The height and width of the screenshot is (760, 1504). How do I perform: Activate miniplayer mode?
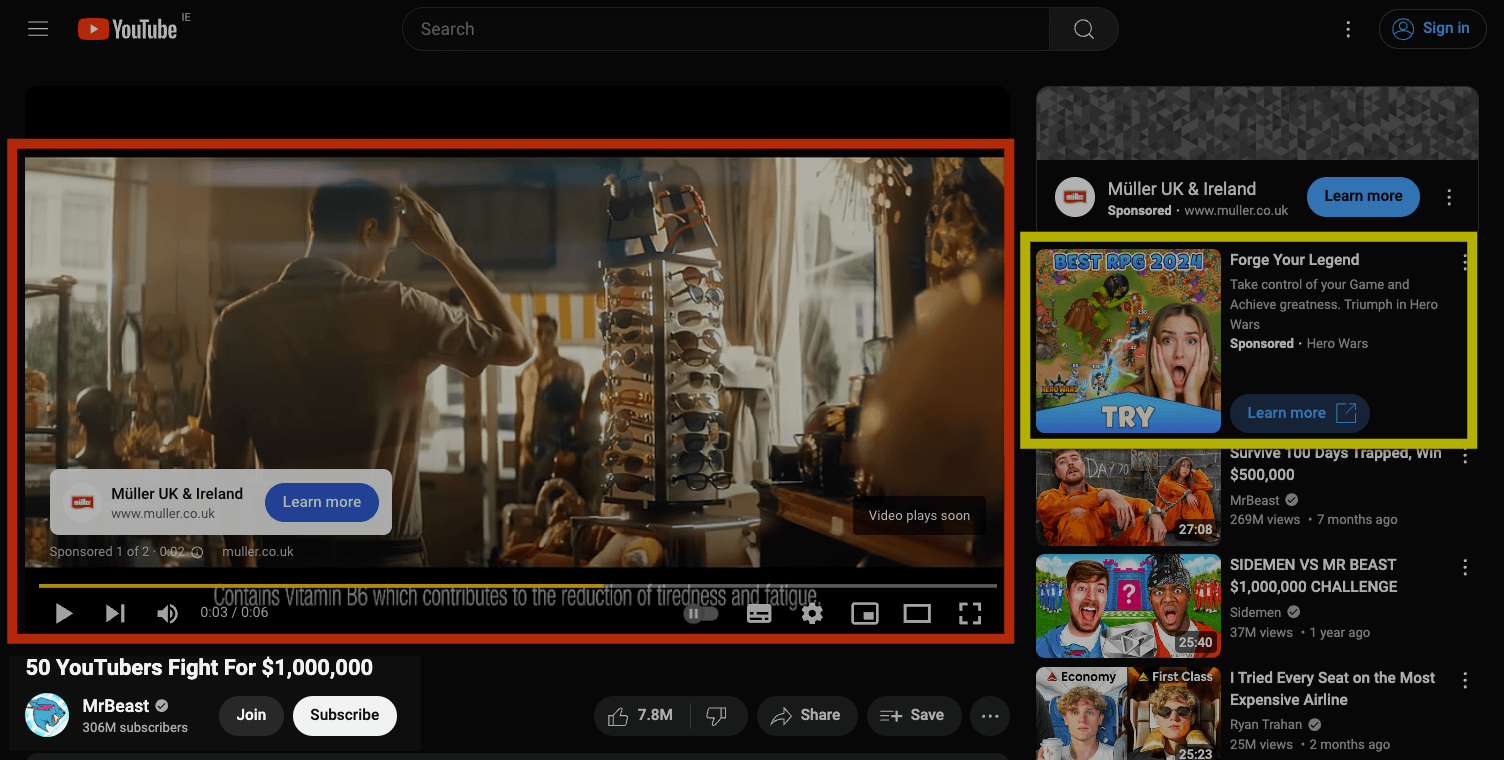point(864,613)
